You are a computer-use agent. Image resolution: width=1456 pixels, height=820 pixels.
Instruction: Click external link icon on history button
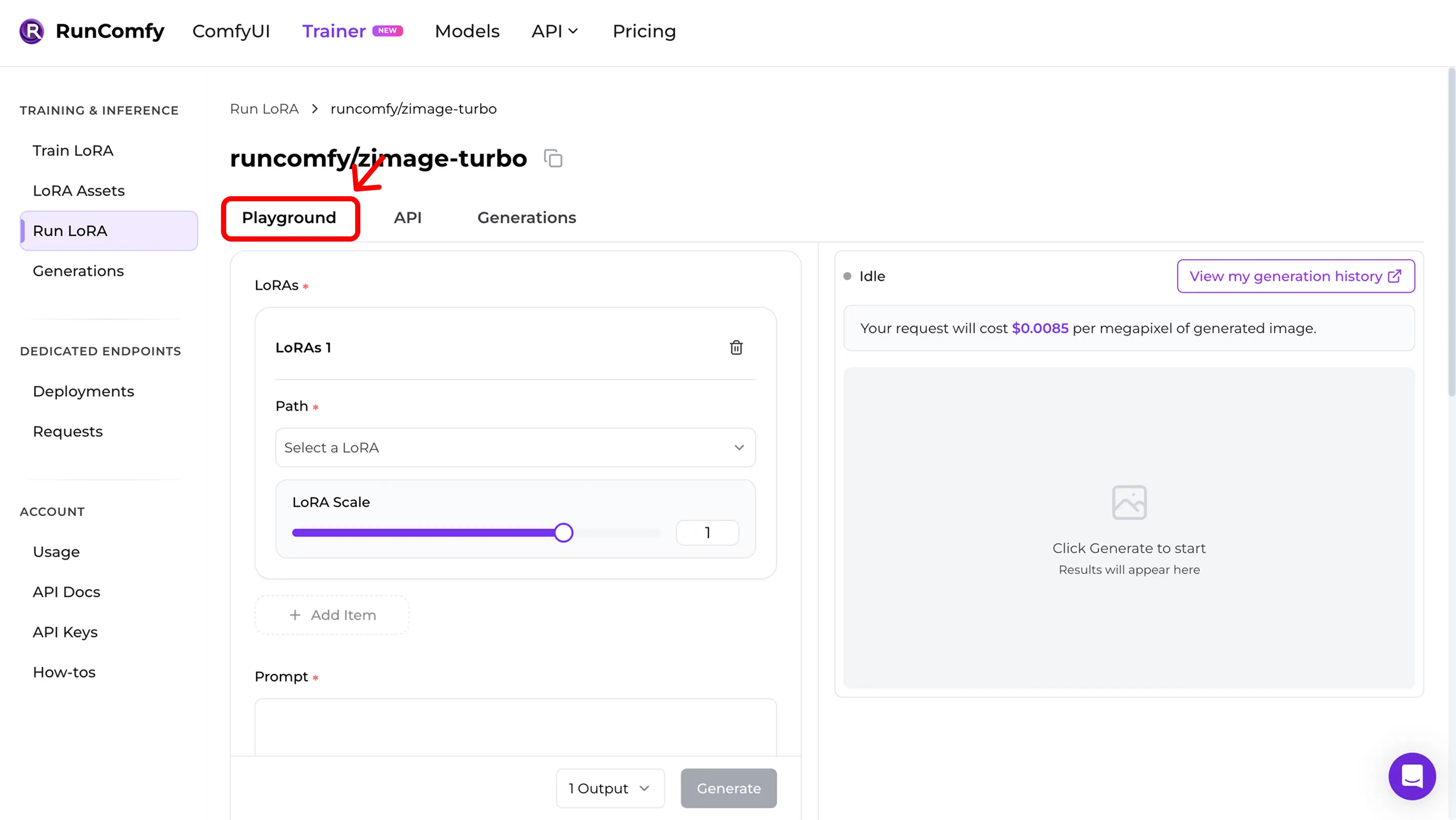tap(1395, 276)
